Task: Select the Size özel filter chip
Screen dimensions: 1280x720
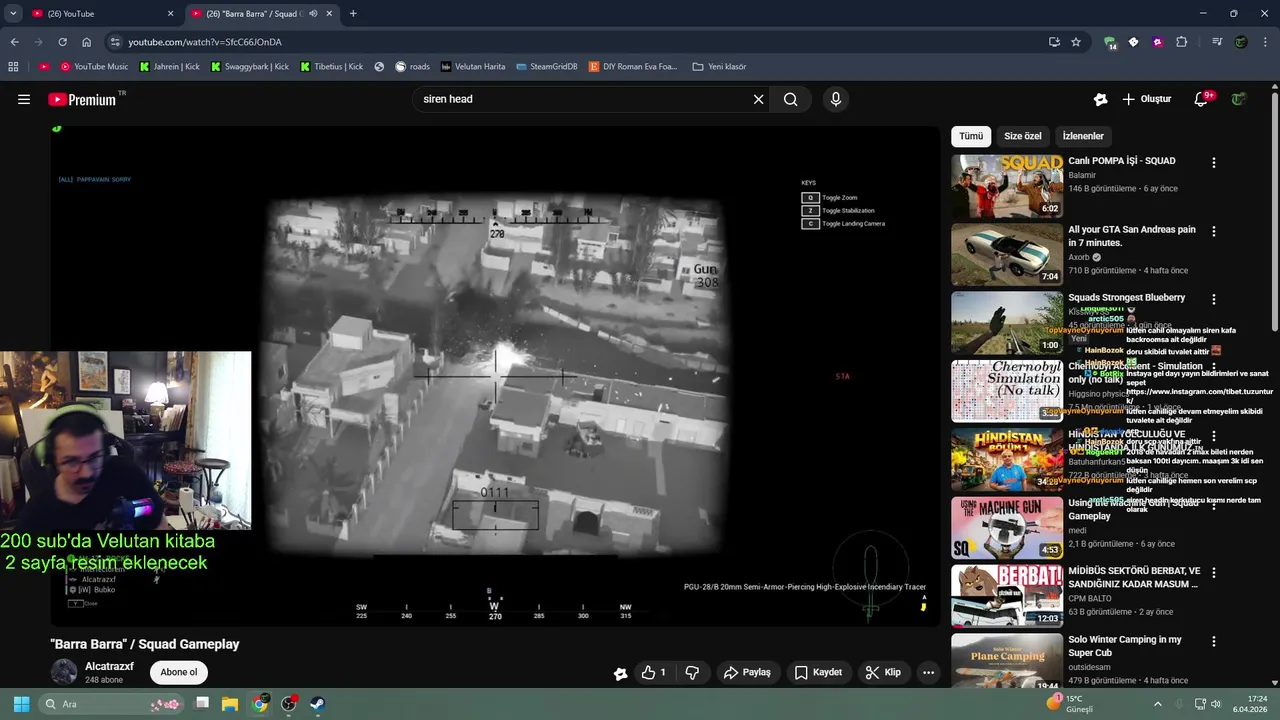Action: [x=1023, y=136]
